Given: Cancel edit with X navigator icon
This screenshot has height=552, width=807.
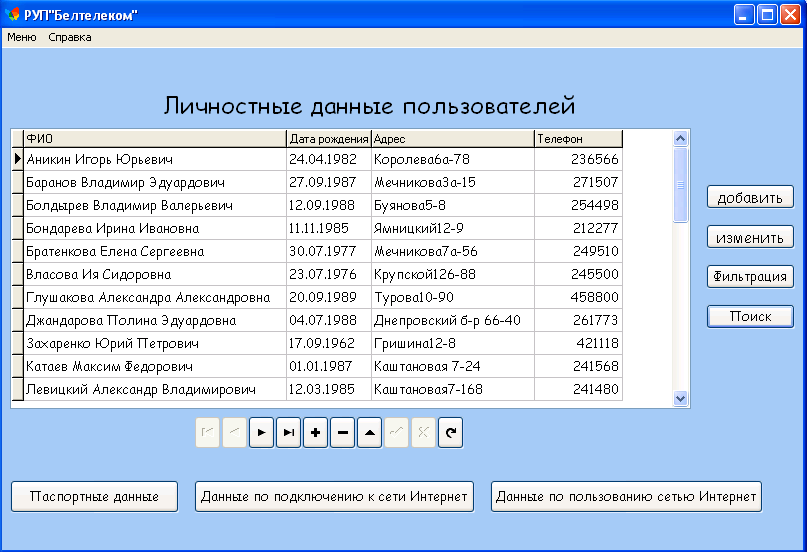Looking at the screenshot, I should [x=424, y=433].
